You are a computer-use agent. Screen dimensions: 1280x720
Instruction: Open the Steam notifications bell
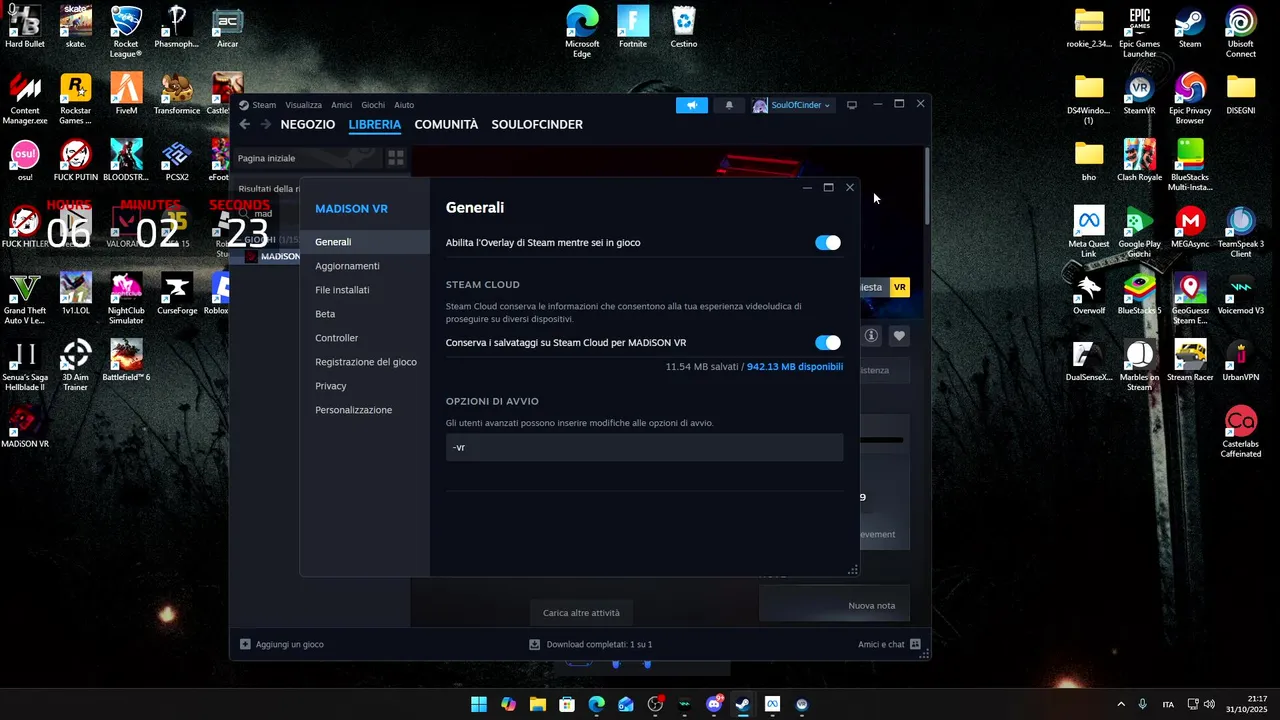point(729,105)
